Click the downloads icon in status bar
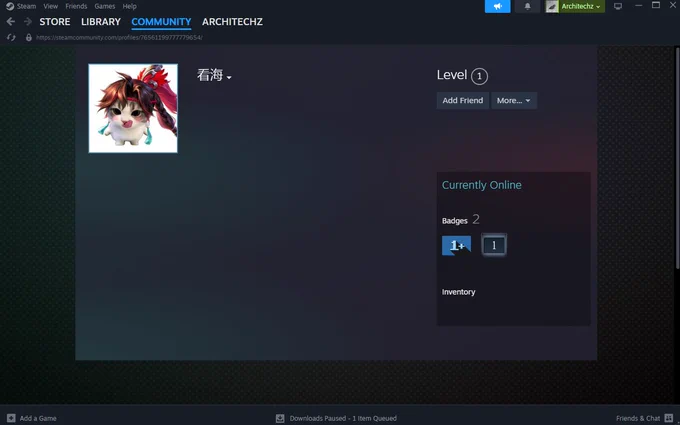680x425 pixels. [x=280, y=418]
